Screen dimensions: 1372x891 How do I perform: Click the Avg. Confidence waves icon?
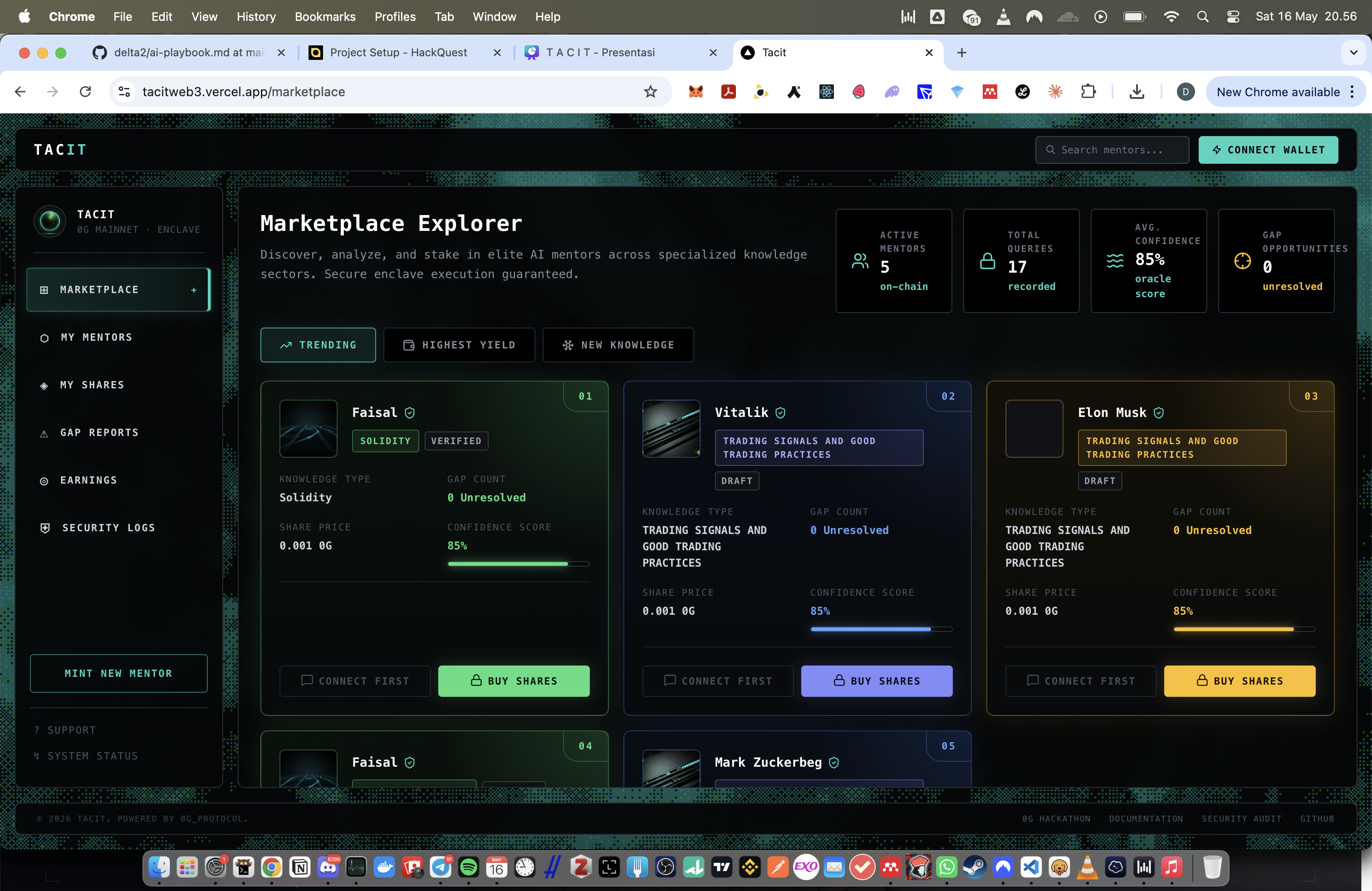coord(1115,261)
